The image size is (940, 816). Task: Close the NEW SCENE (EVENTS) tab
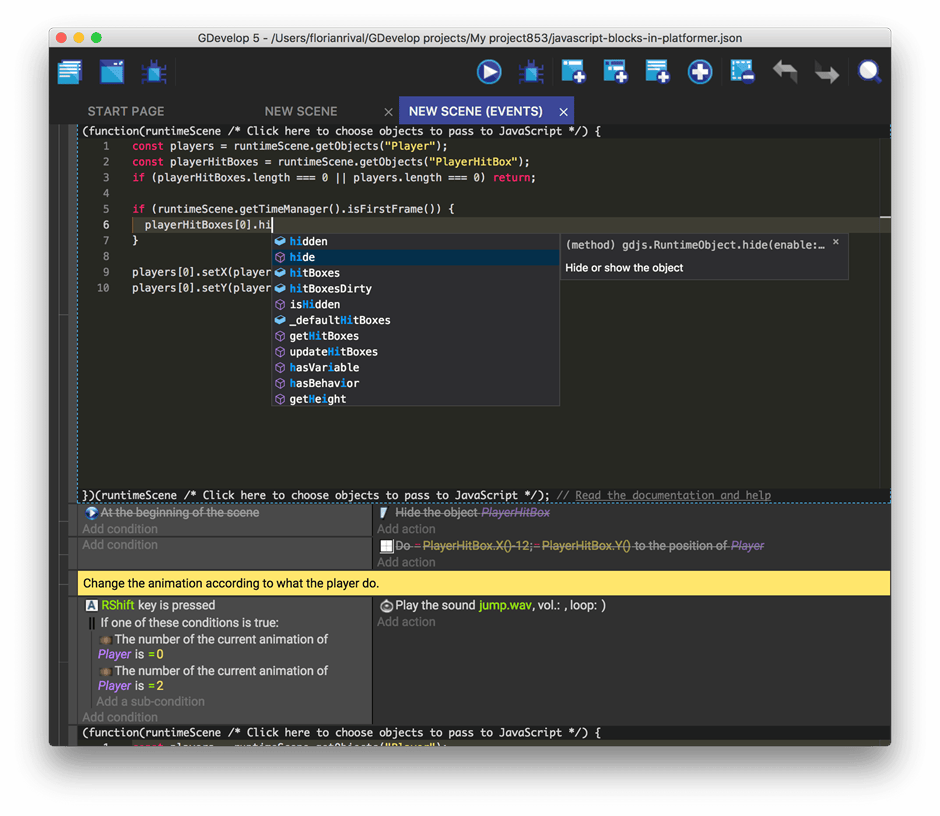tap(564, 112)
